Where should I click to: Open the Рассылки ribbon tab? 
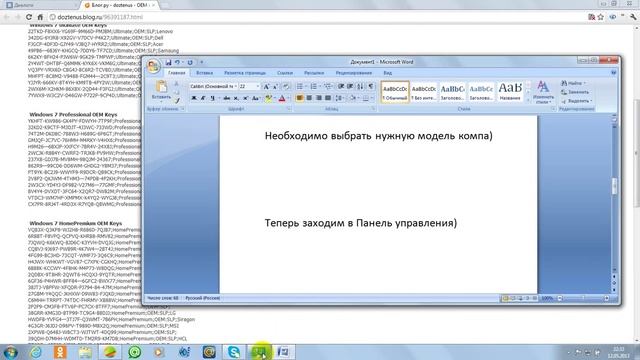pyautogui.click(x=314, y=73)
